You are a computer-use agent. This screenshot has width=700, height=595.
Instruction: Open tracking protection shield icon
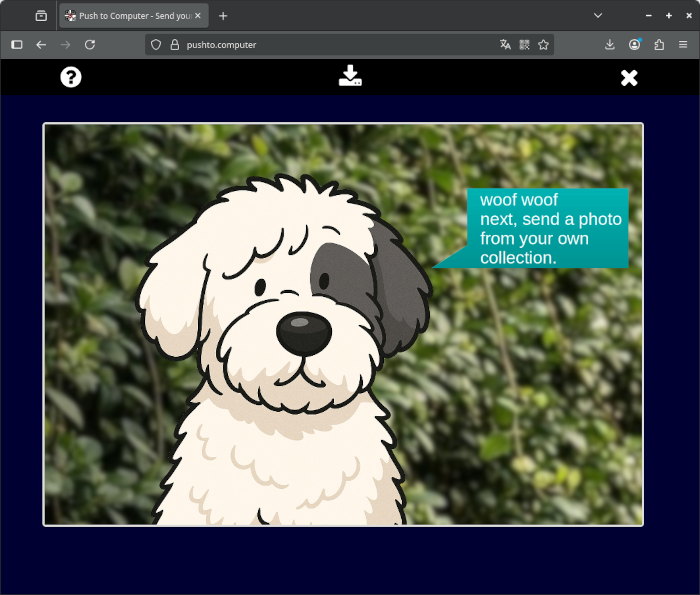click(156, 45)
